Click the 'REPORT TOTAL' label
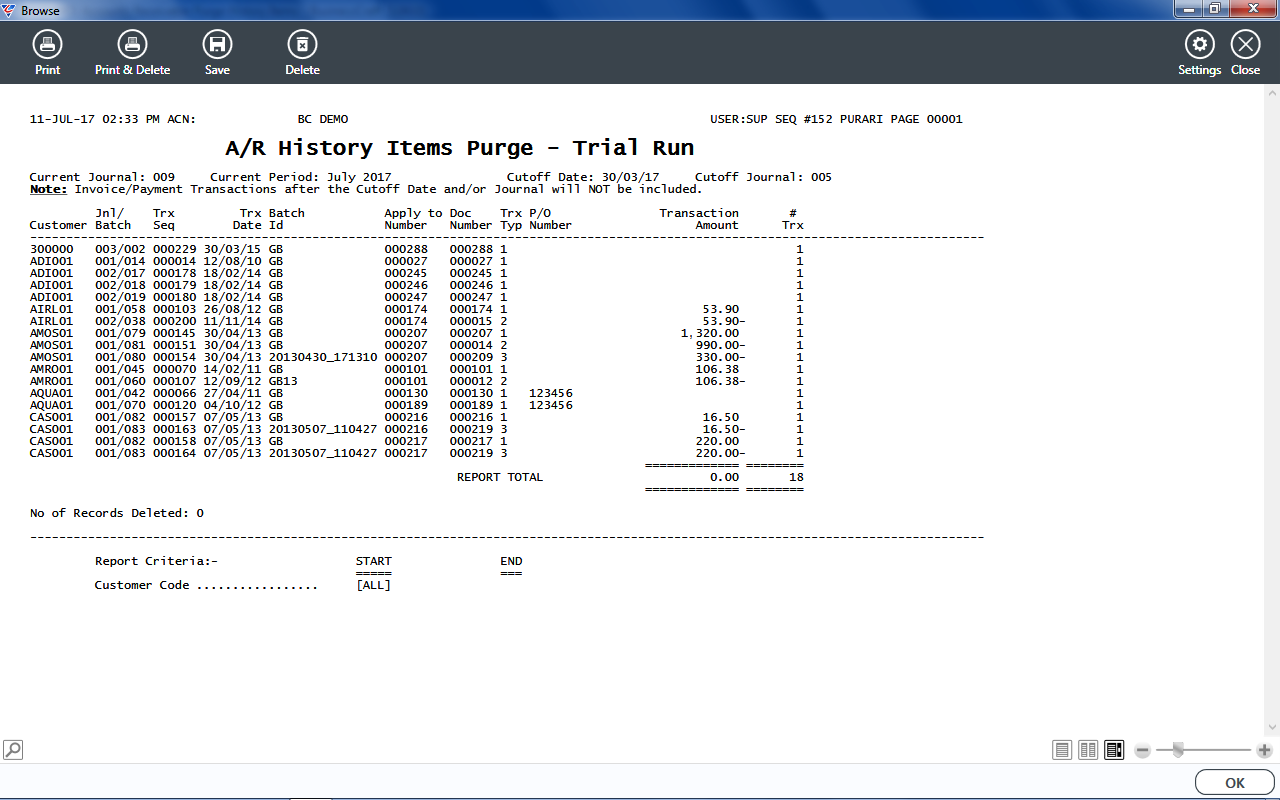The height and width of the screenshot is (800, 1280). click(x=500, y=477)
